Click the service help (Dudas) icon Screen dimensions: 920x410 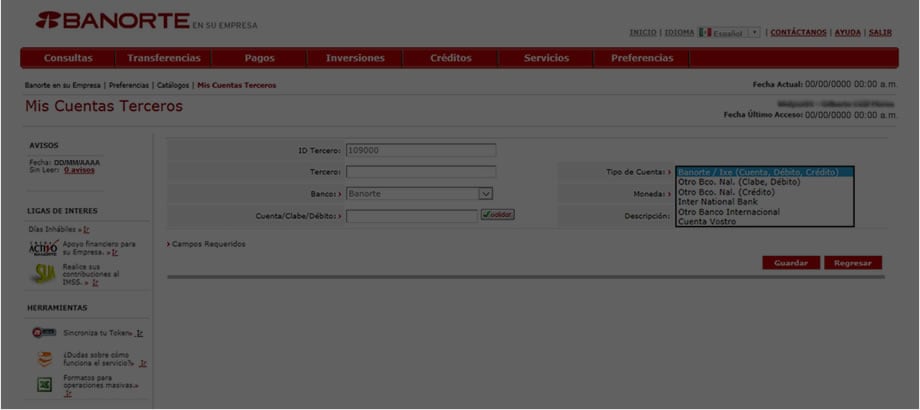[45, 359]
